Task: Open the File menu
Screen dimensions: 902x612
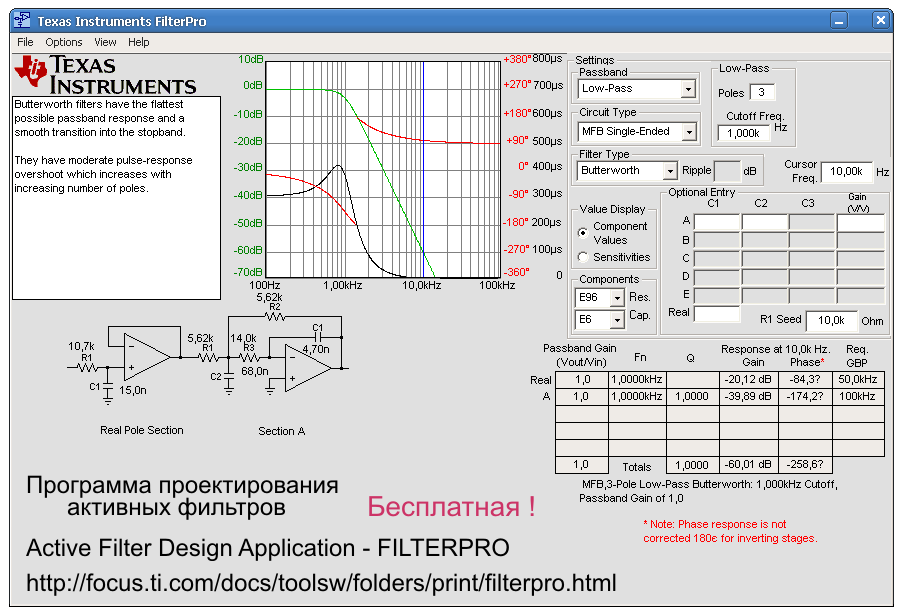Action: [25, 42]
